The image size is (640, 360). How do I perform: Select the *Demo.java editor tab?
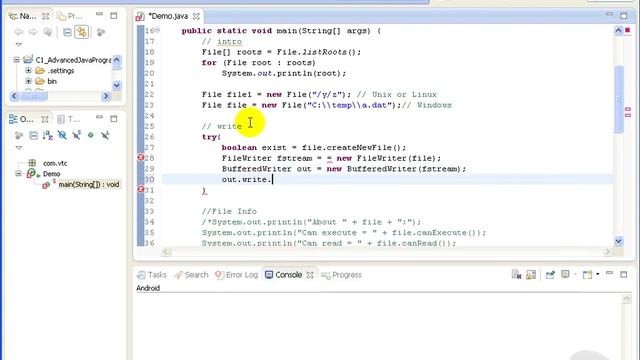(168, 16)
